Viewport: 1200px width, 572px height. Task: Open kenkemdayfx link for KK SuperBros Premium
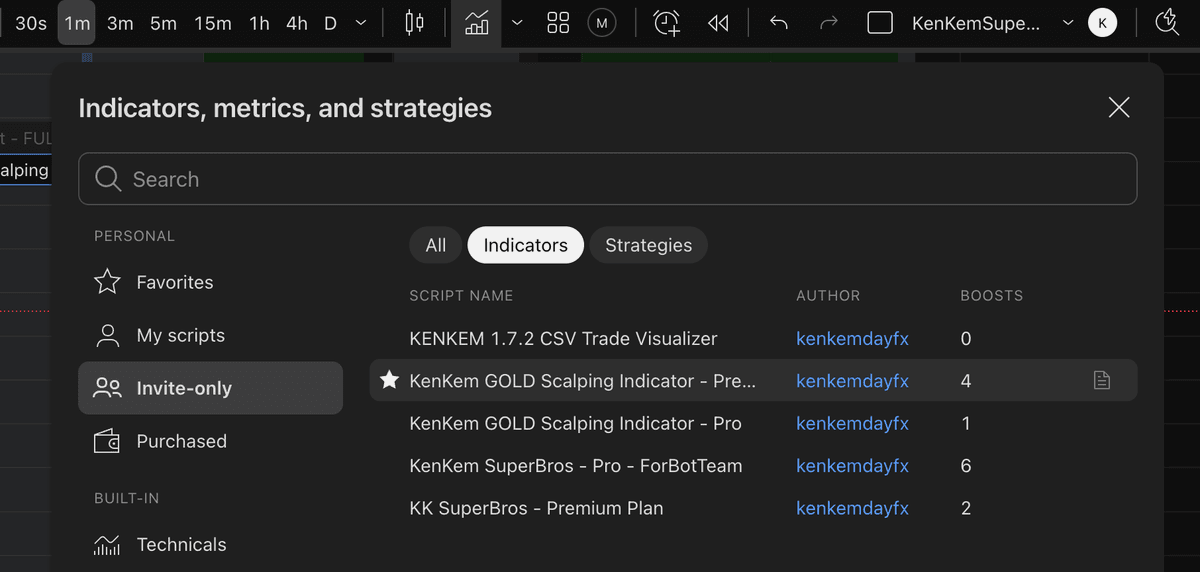point(852,508)
